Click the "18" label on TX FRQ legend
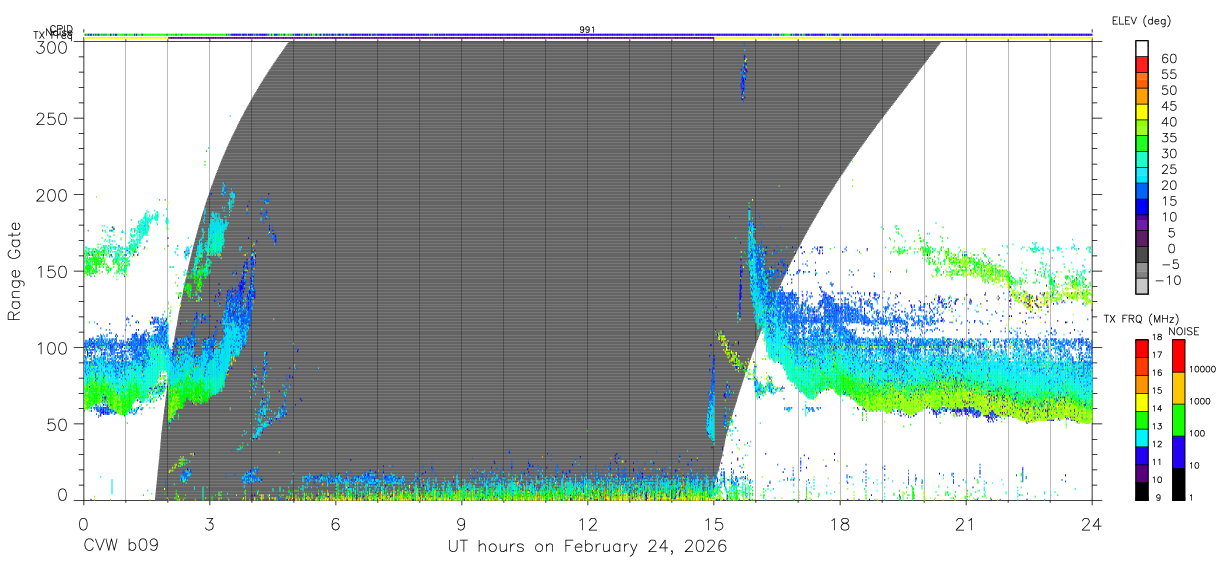The image size is (1228, 567). click(1159, 338)
